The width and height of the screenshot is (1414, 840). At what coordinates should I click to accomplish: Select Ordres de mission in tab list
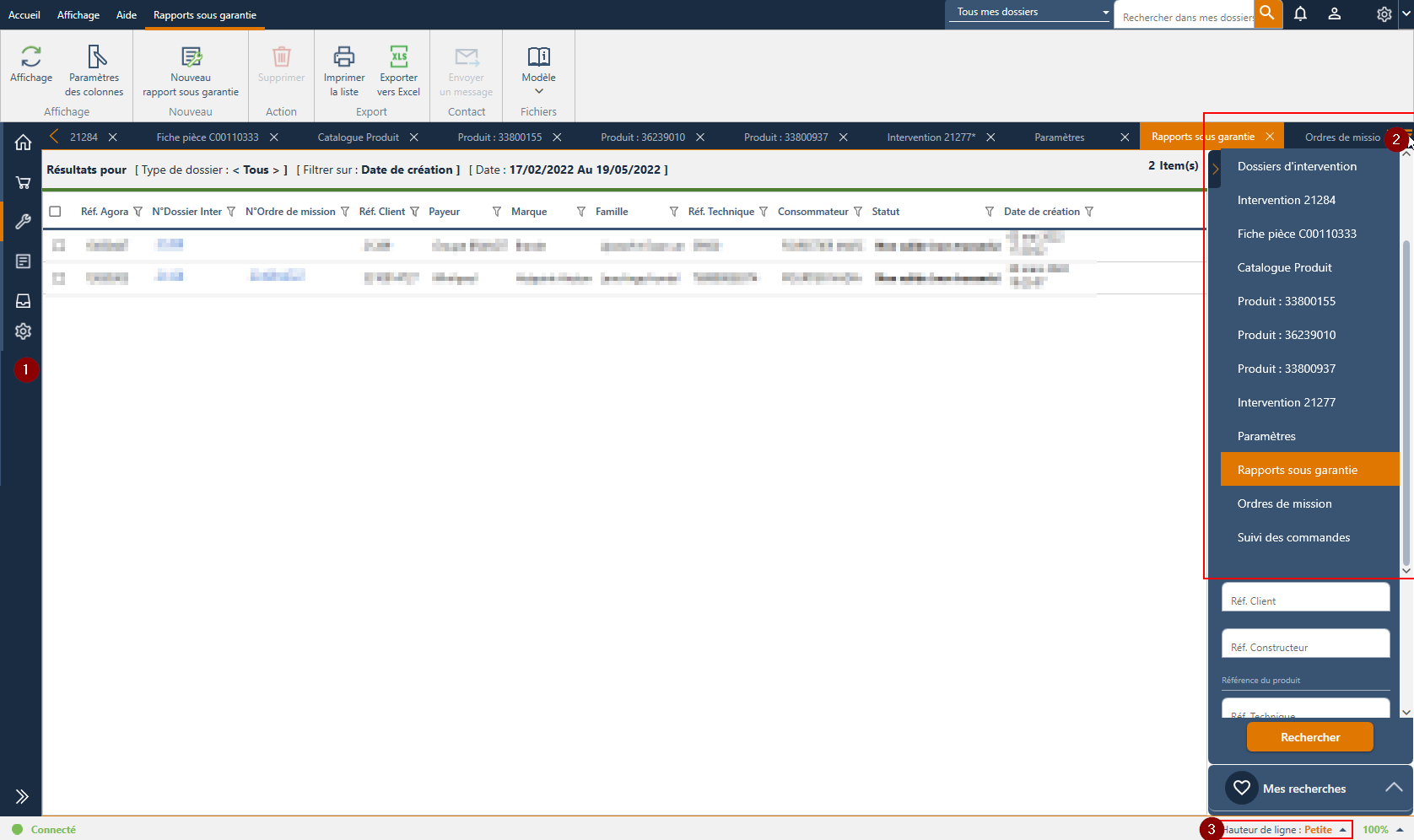point(1284,503)
